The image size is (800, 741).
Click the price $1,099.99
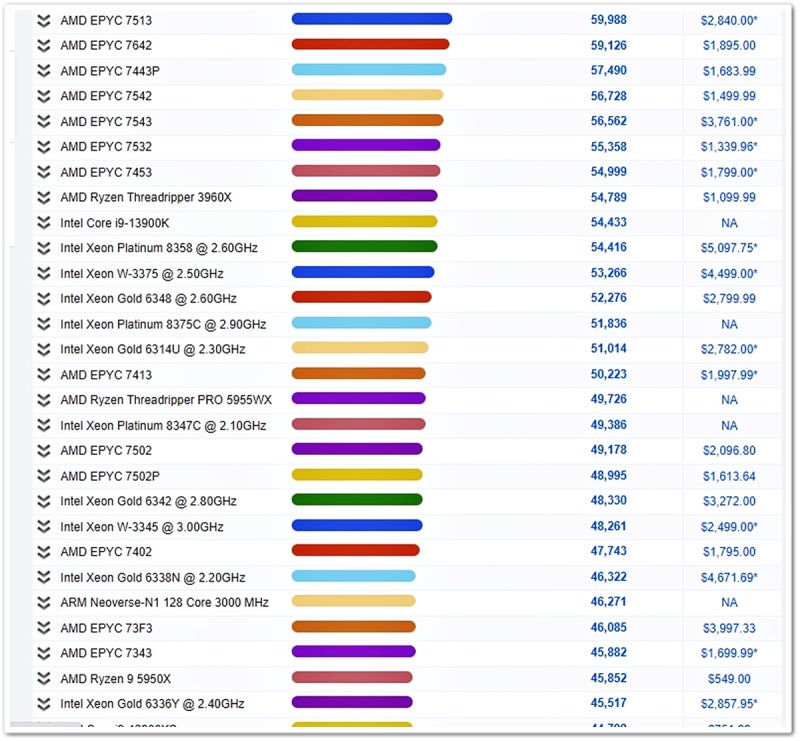[x=729, y=197]
